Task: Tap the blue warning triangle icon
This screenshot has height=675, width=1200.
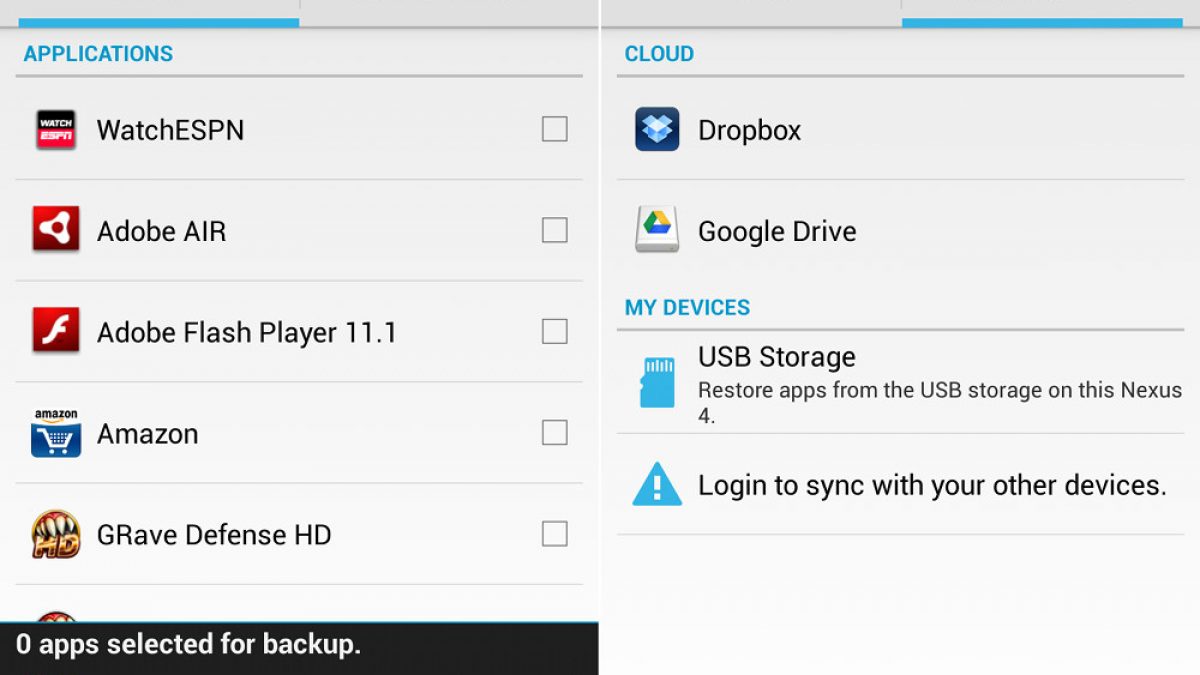Action: (657, 486)
